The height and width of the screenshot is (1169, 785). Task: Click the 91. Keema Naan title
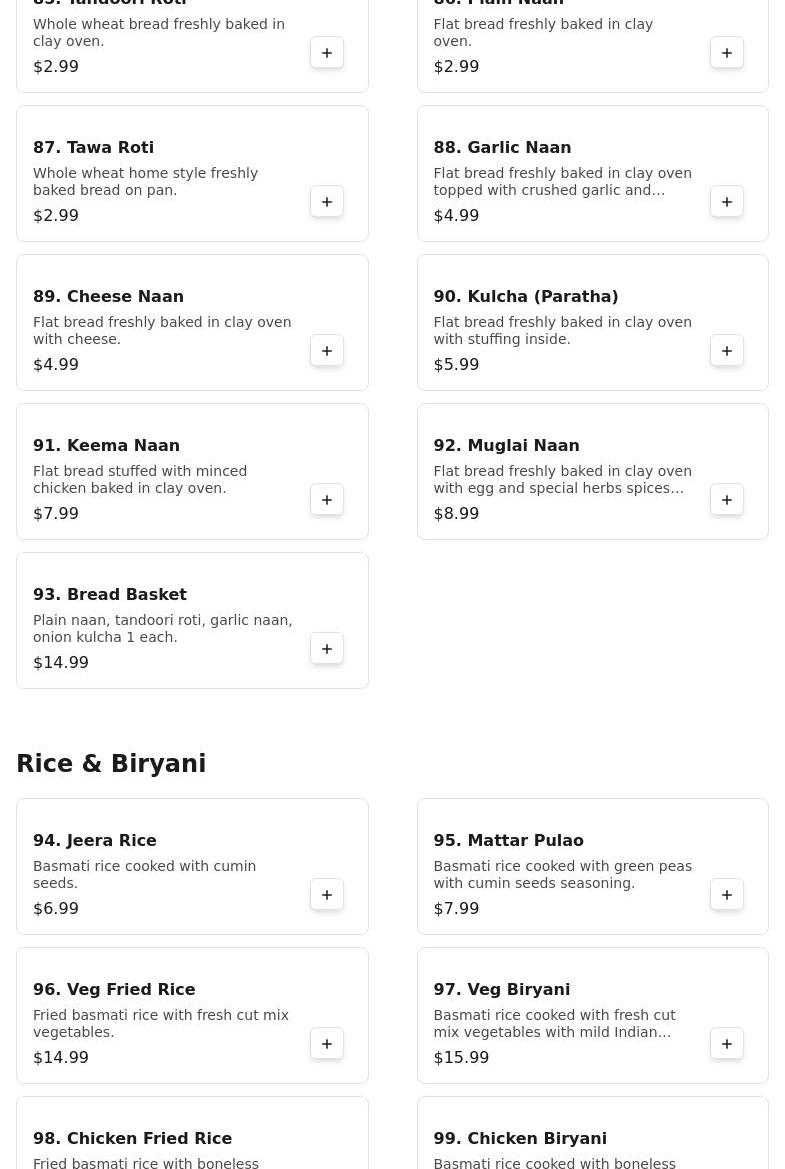(x=106, y=446)
